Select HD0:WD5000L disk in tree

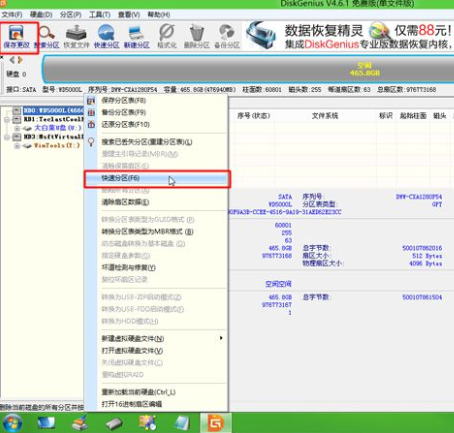click(x=53, y=110)
